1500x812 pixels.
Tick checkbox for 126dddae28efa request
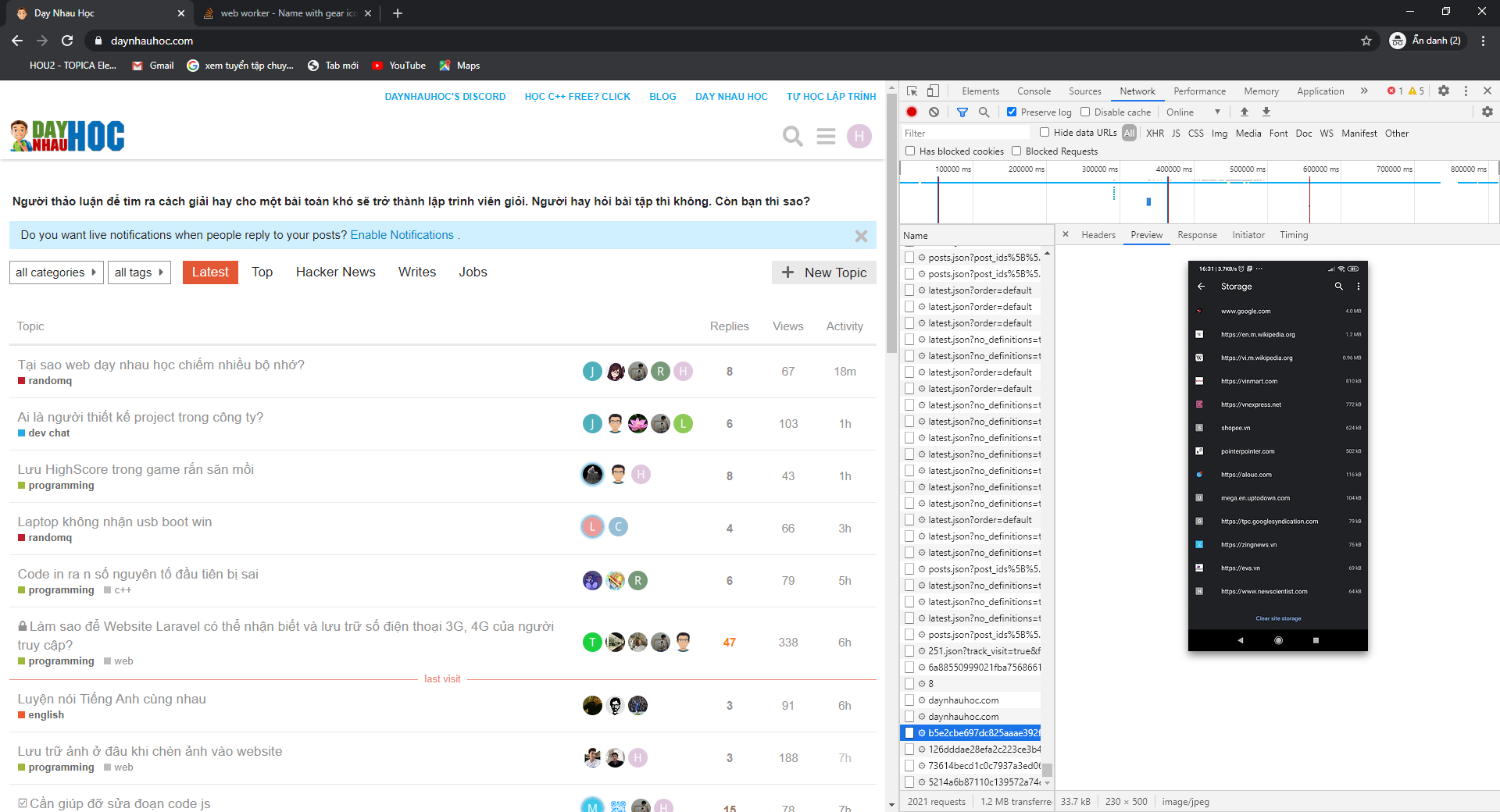[x=909, y=750]
